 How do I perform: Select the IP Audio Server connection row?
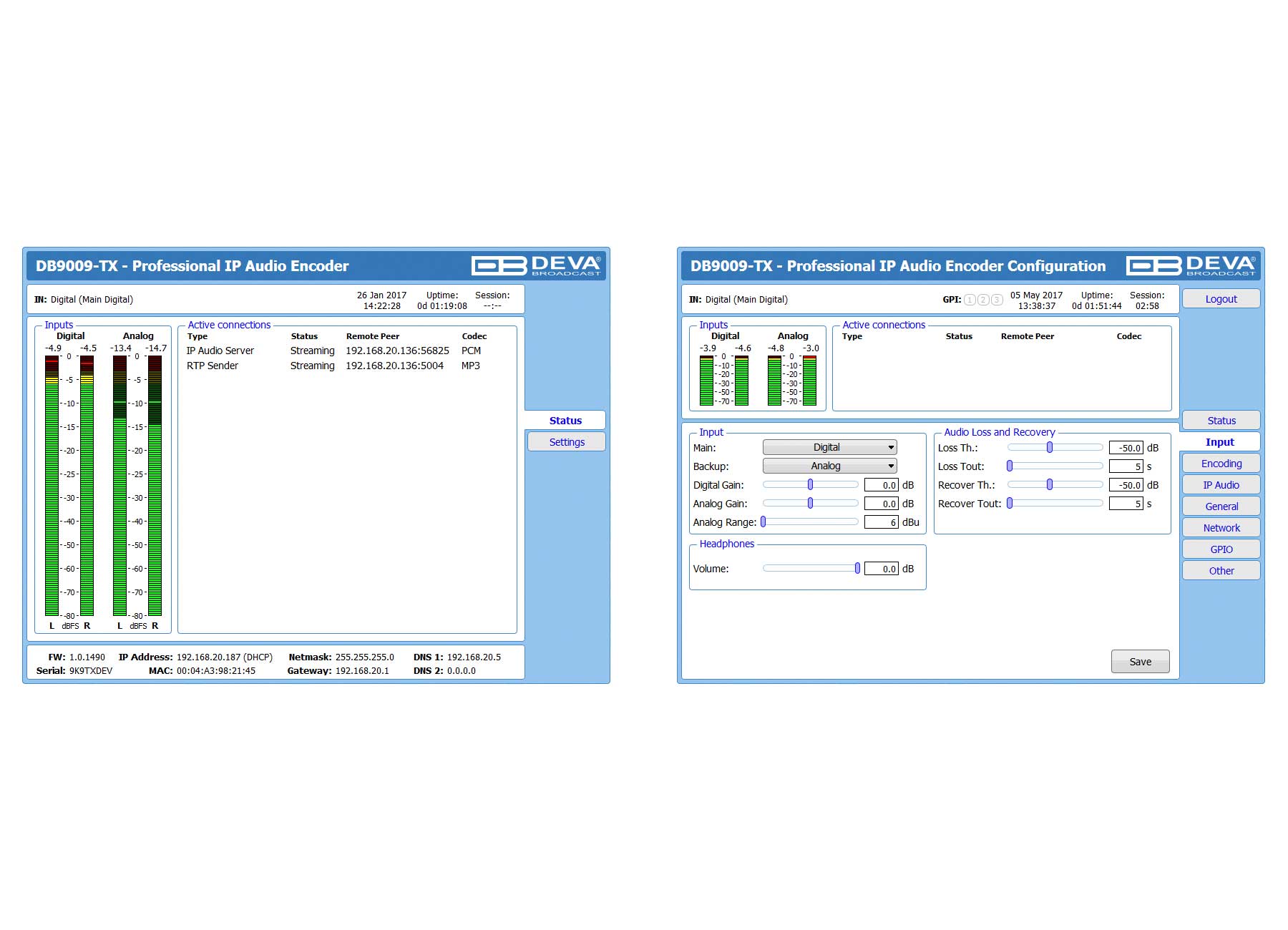click(335, 351)
